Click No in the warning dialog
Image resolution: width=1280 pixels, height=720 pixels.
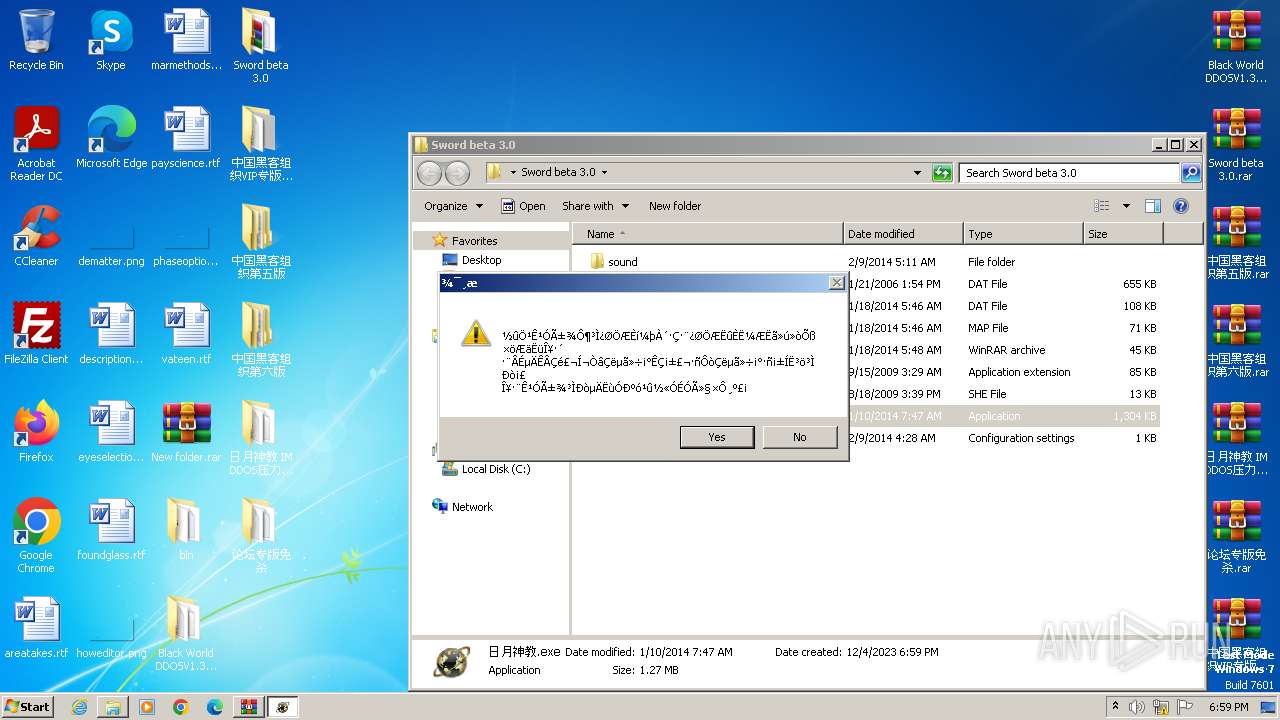pyautogui.click(x=800, y=437)
